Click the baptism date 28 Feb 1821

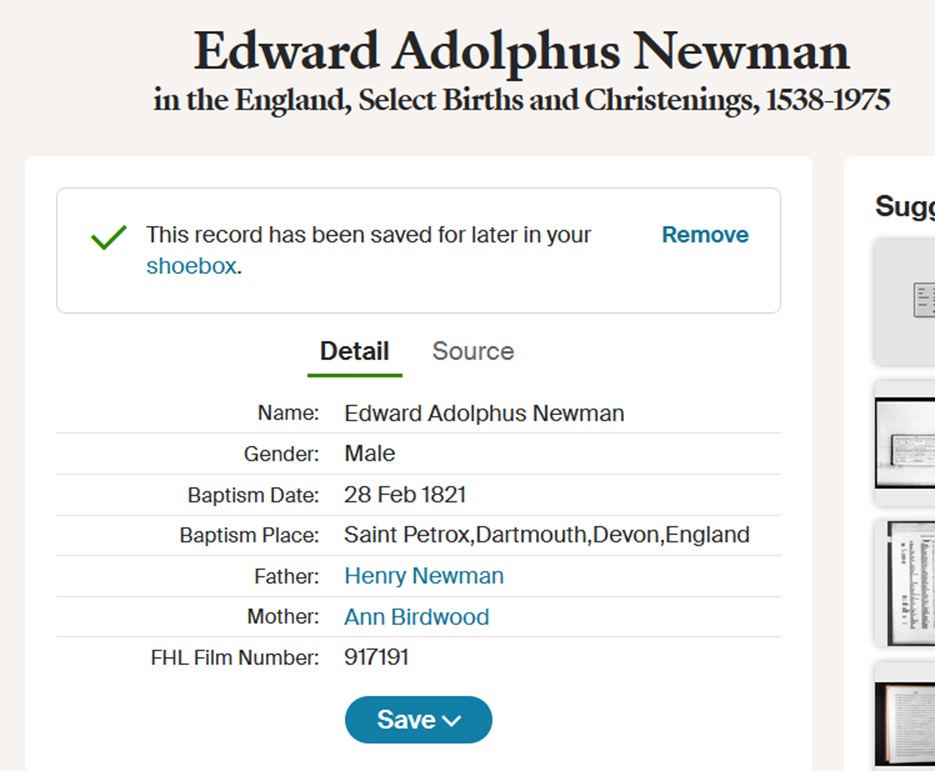pyautogui.click(x=405, y=494)
